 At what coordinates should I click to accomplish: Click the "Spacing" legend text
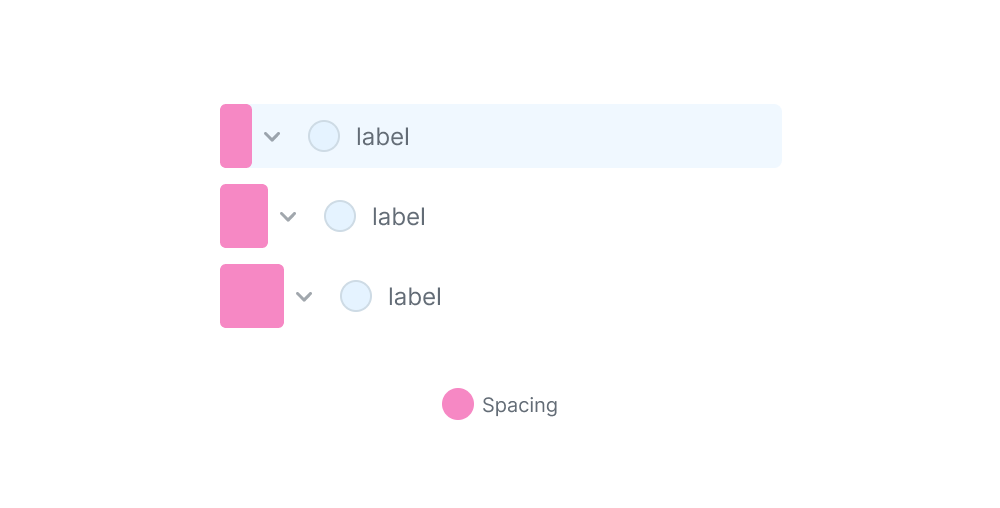pyautogui.click(x=520, y=405)
